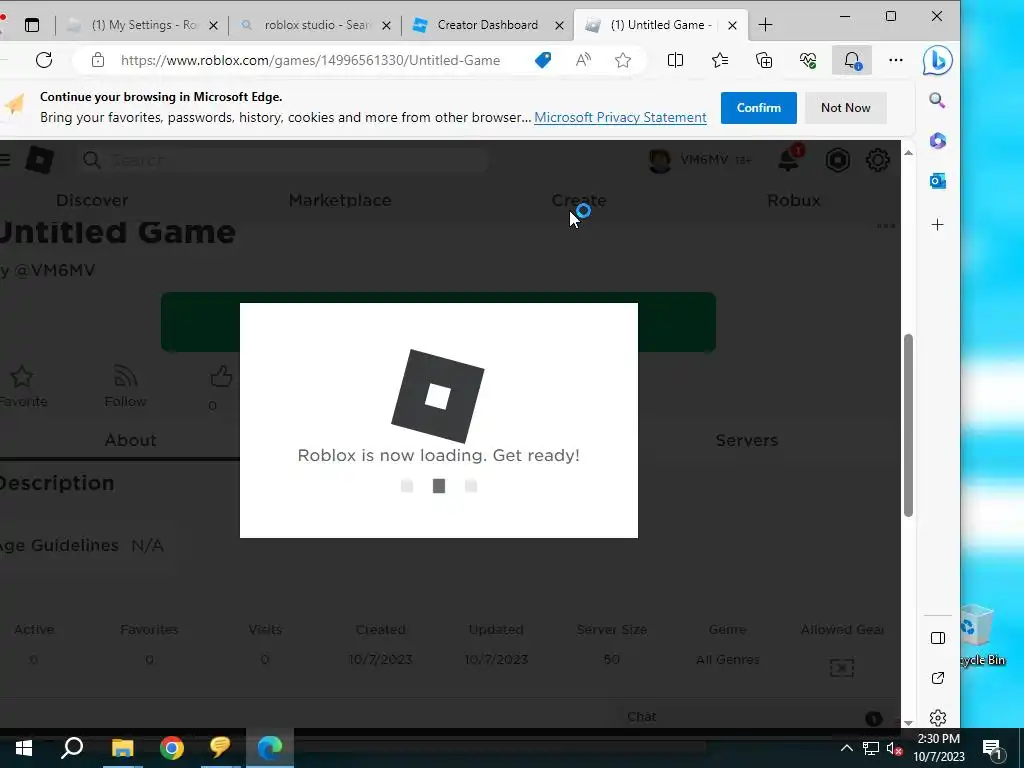The image size is (1024, 768).
Task: Open a new browser tab
Action: pyautogui.click(x=765, y=25)
